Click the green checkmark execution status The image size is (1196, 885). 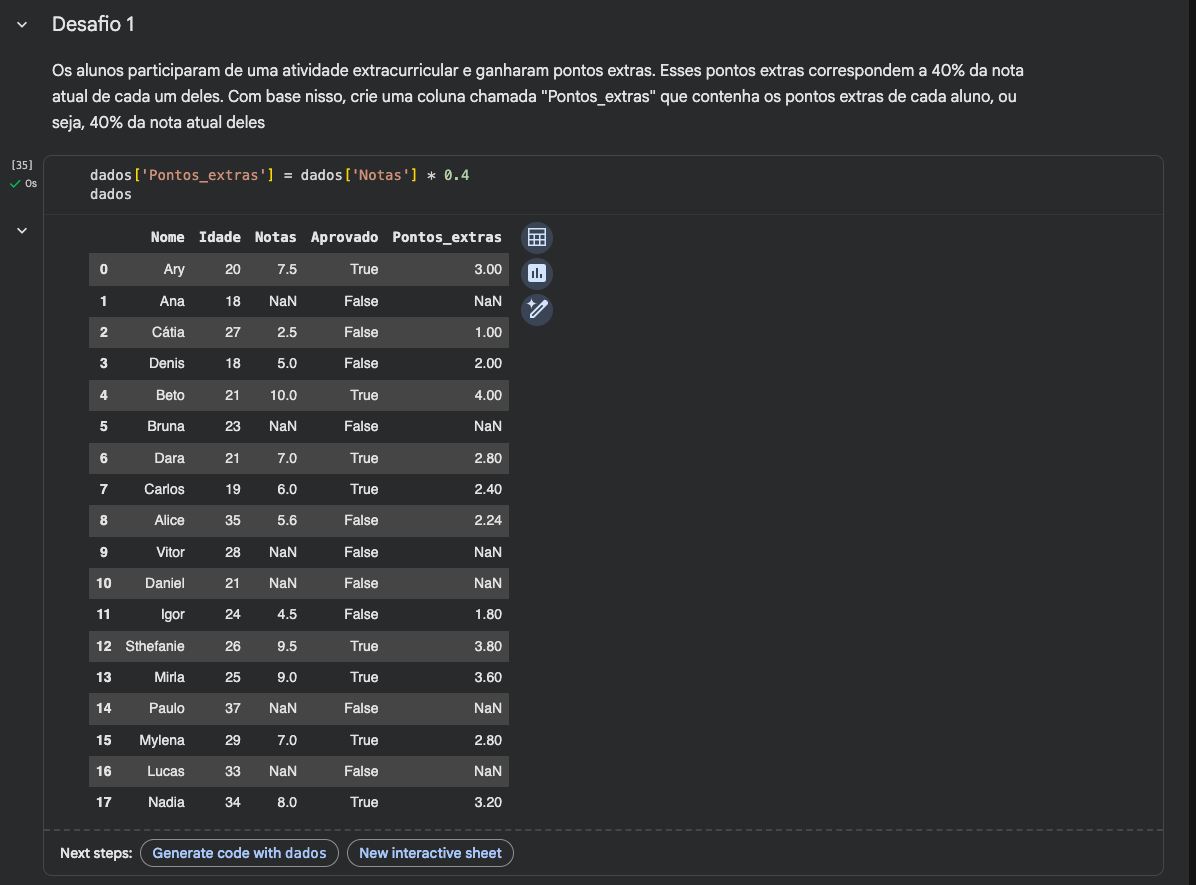(15, 184)
